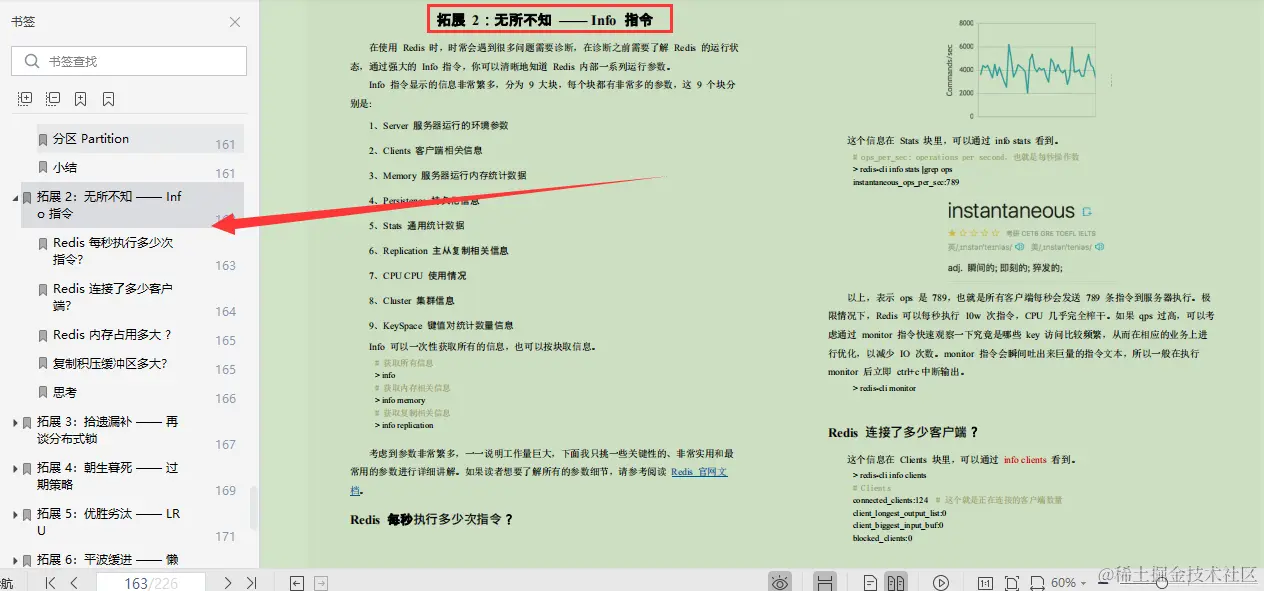
Task: Add a new bookmark using the bookmark-plus icon
Action: pyautogui.click(x=78, y=98)
